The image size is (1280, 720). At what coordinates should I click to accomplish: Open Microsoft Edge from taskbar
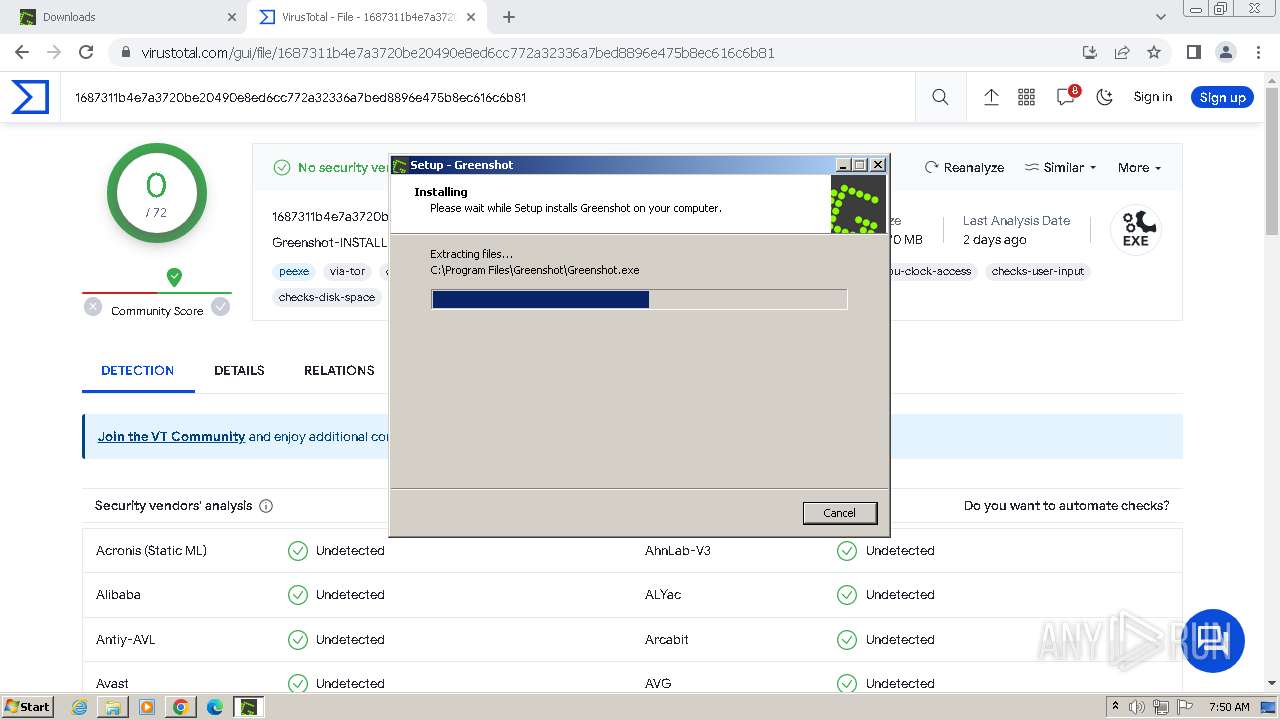(215, 707)
